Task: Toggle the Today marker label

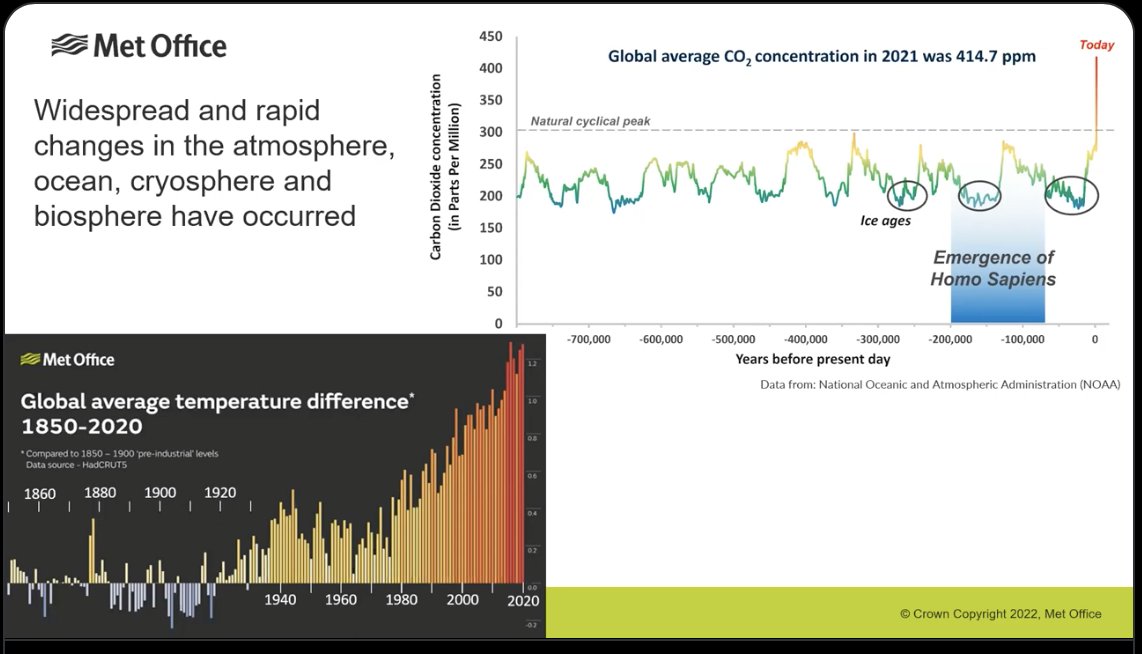Action: [x=1096, y=44]
